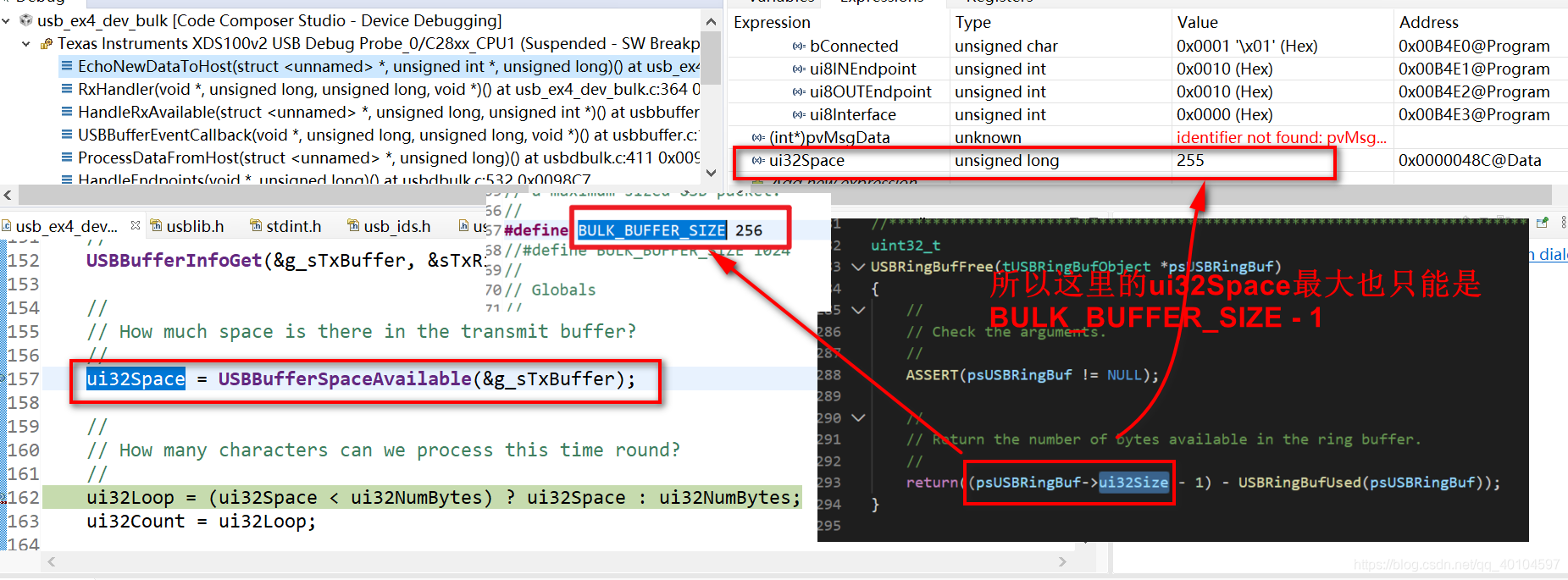Click the 256 value after BULK_BUFFER_SIZE
This screenshot has height=580, width=1568.
coord(749,230)
